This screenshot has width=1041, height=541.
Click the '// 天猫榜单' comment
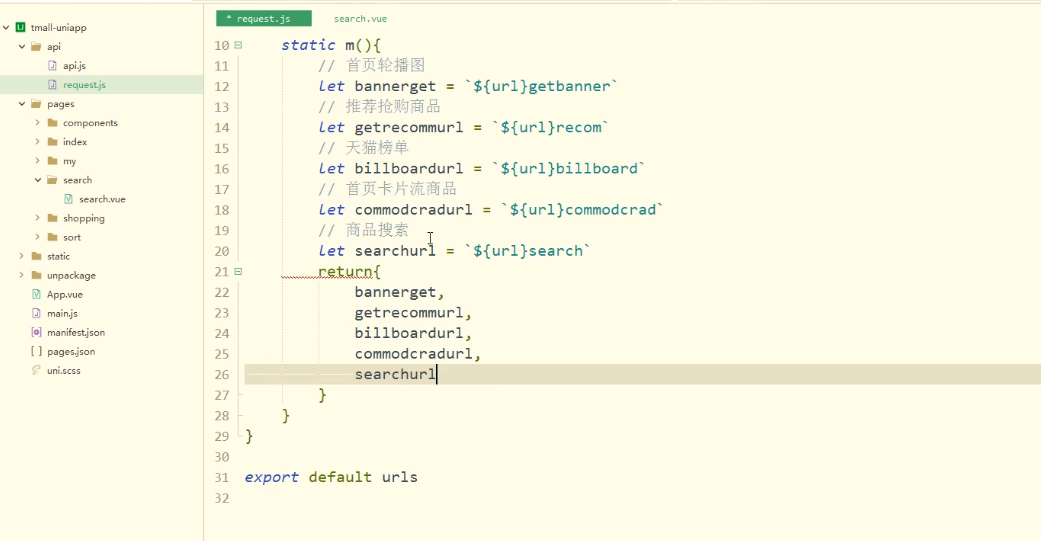point(364,148)
